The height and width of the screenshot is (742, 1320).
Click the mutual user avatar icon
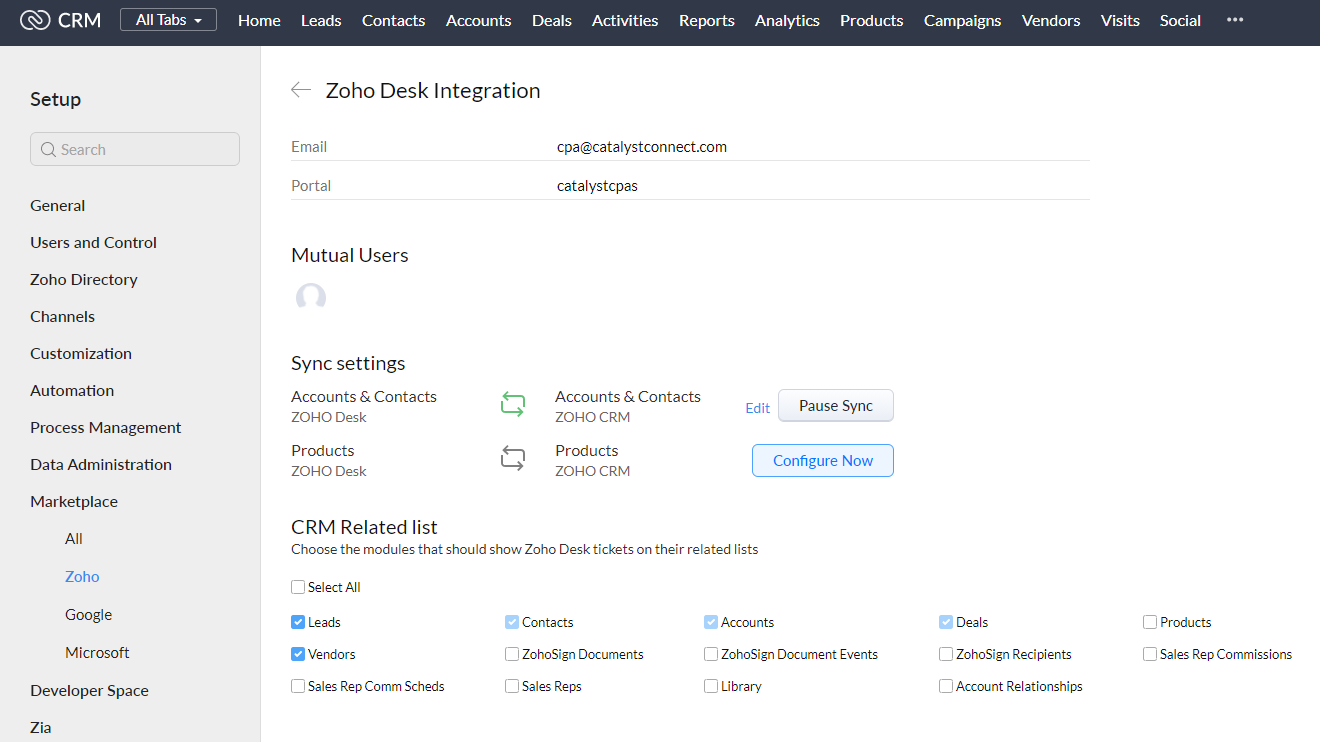pyautogui.click(x=311, y=298)
